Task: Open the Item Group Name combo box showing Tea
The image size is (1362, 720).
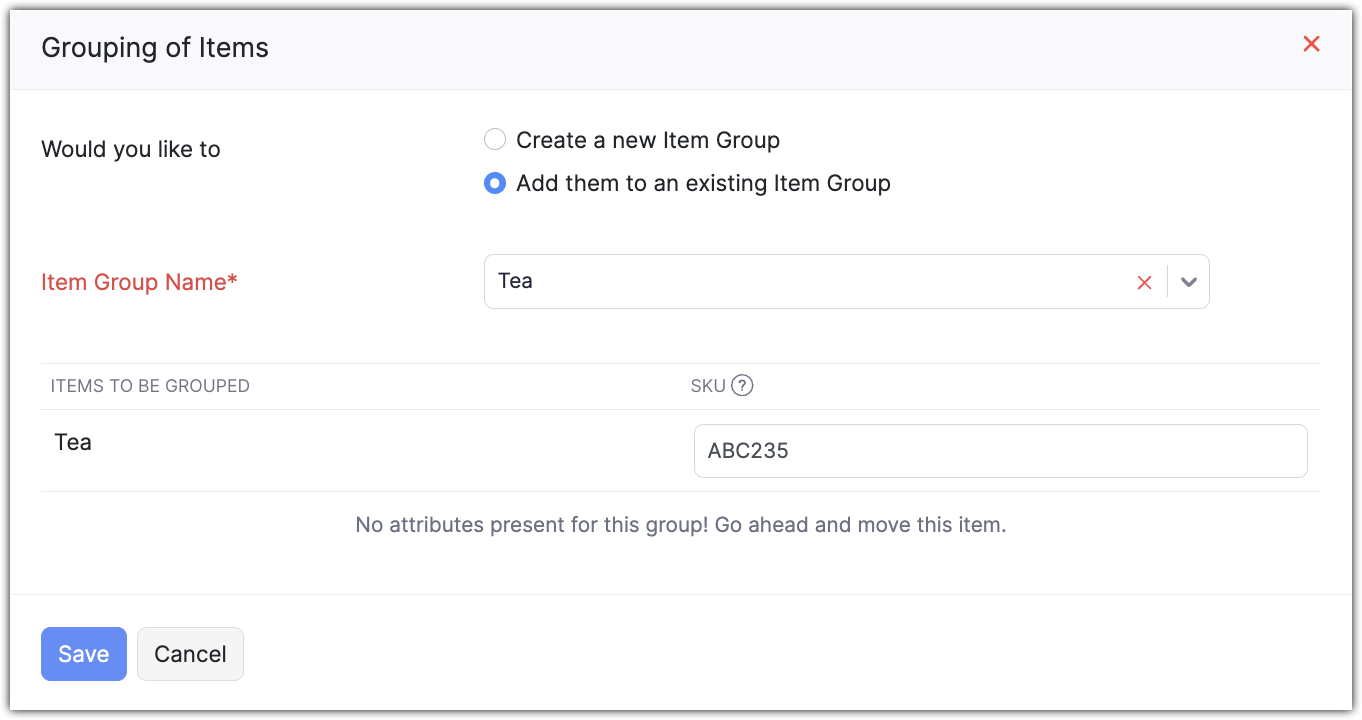Action: coord(800,282)
